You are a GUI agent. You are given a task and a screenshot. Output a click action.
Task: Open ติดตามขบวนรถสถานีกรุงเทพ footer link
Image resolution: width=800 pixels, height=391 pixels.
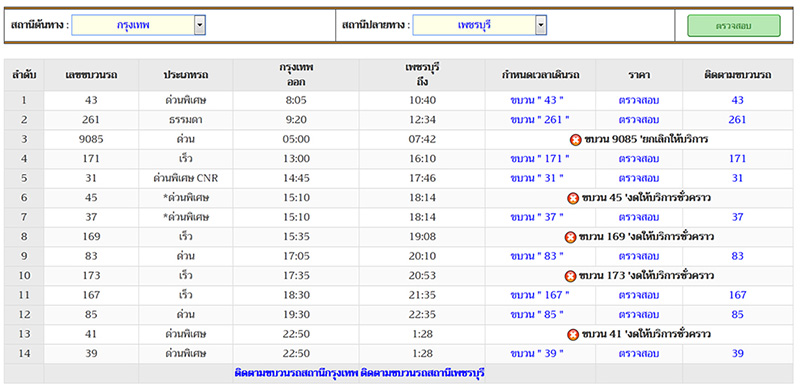coord(296,373)
